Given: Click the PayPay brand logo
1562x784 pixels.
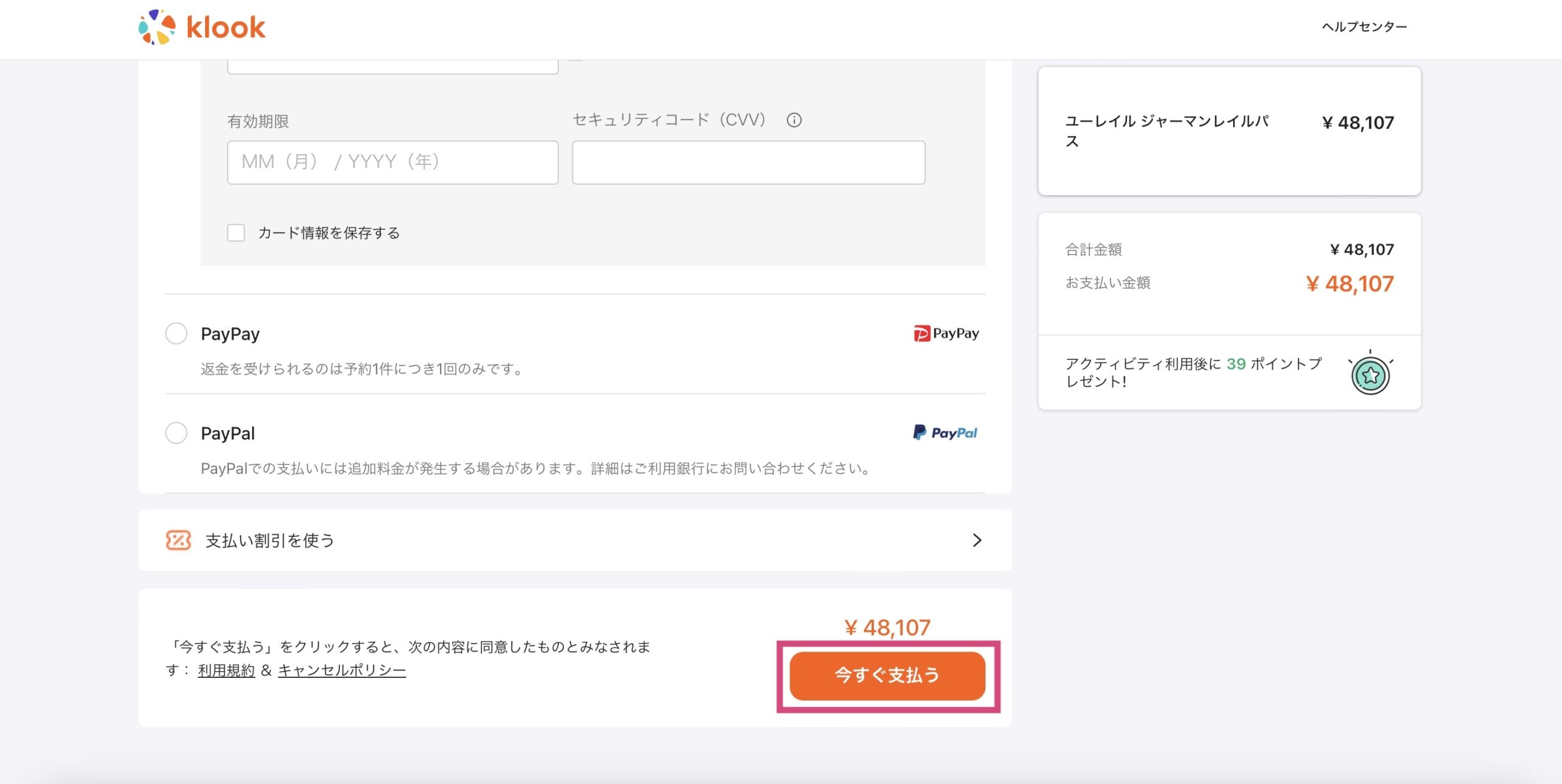Looking at the screenshot, I should [x=946, y=333].
